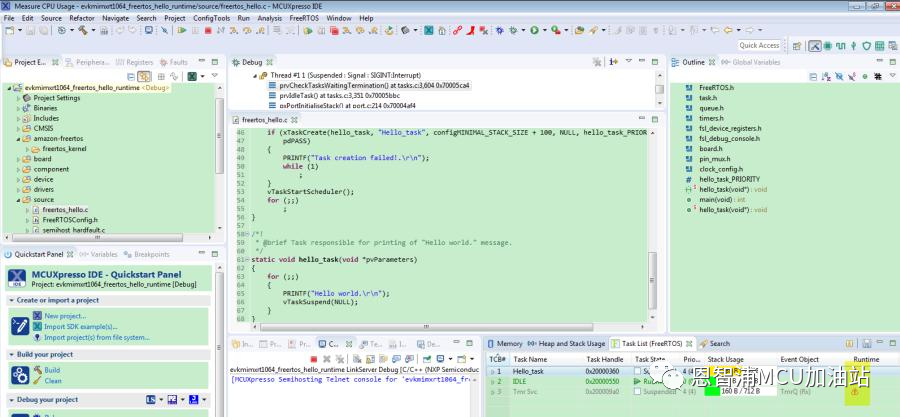Click the red Terminate debug icon

tap(206, 31)
